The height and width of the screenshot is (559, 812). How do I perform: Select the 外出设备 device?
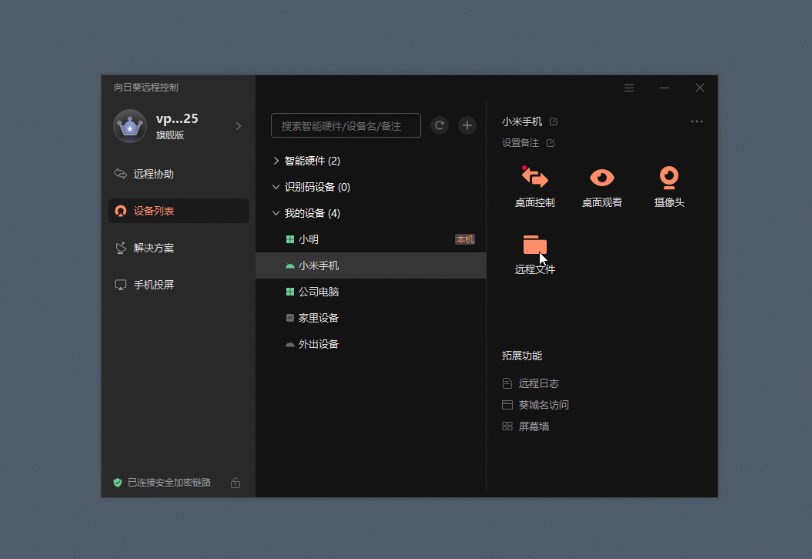pos(371,344)
